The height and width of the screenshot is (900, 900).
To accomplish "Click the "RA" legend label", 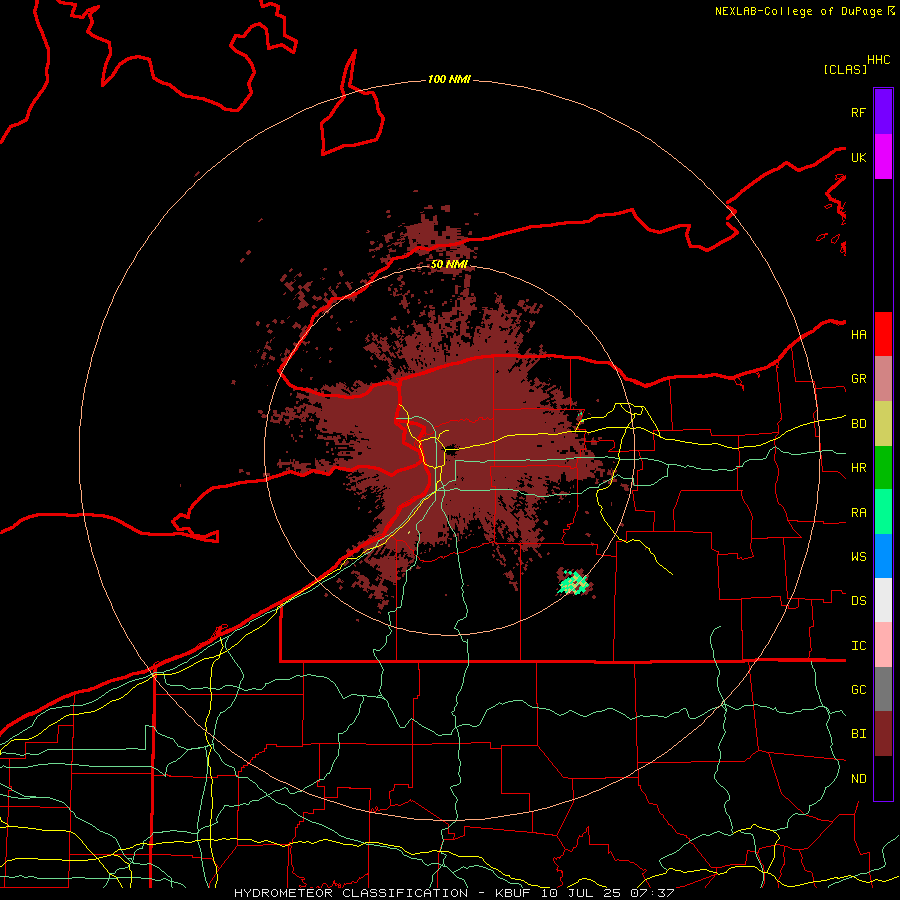I will [x=858, y=513].
